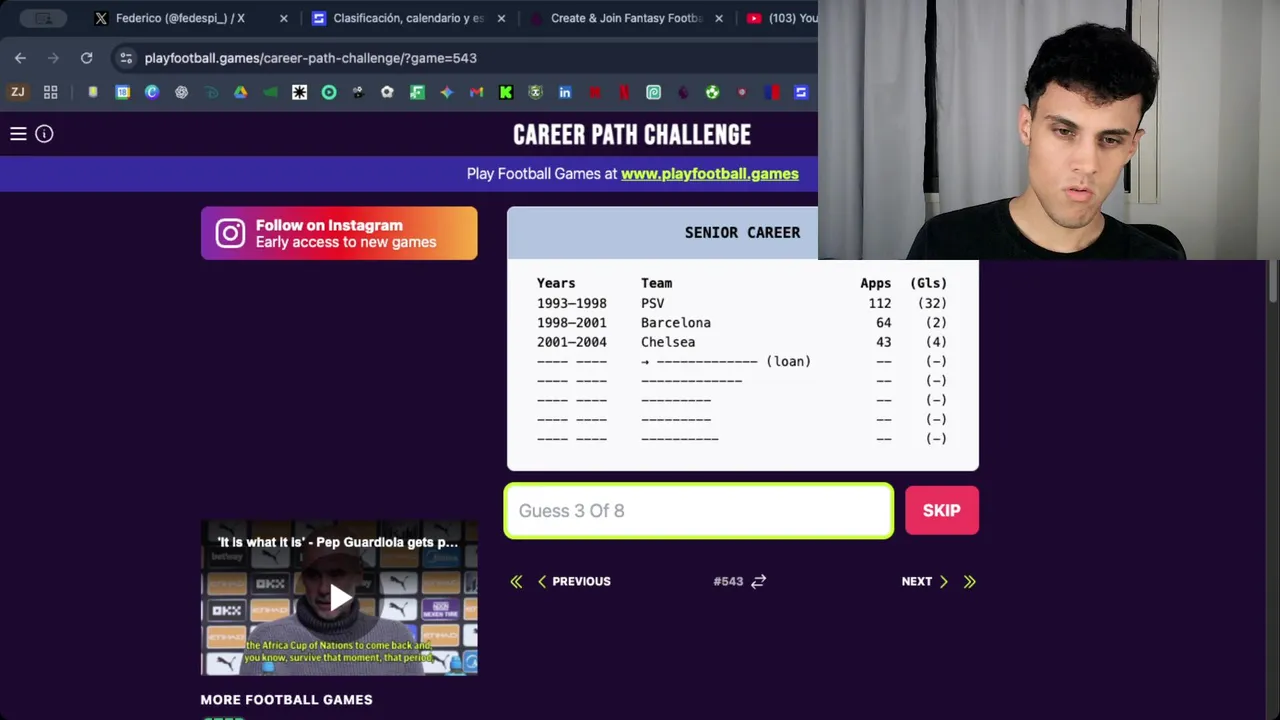
Task: Open the ZJ bookmark in bookmarks bar
Action: pyautogui.click(x=17, y=92)
